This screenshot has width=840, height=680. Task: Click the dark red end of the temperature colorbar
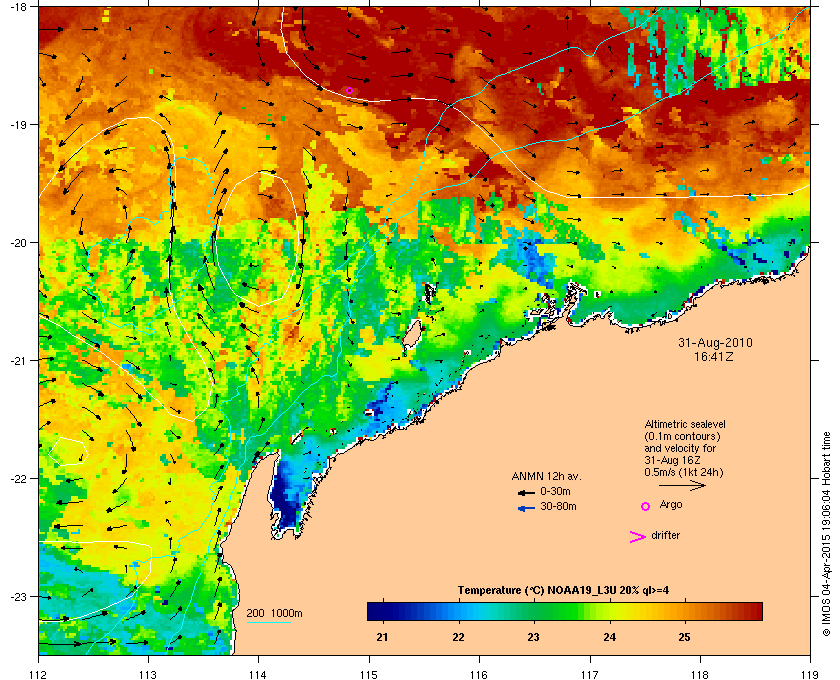click(x=754, y=611)
